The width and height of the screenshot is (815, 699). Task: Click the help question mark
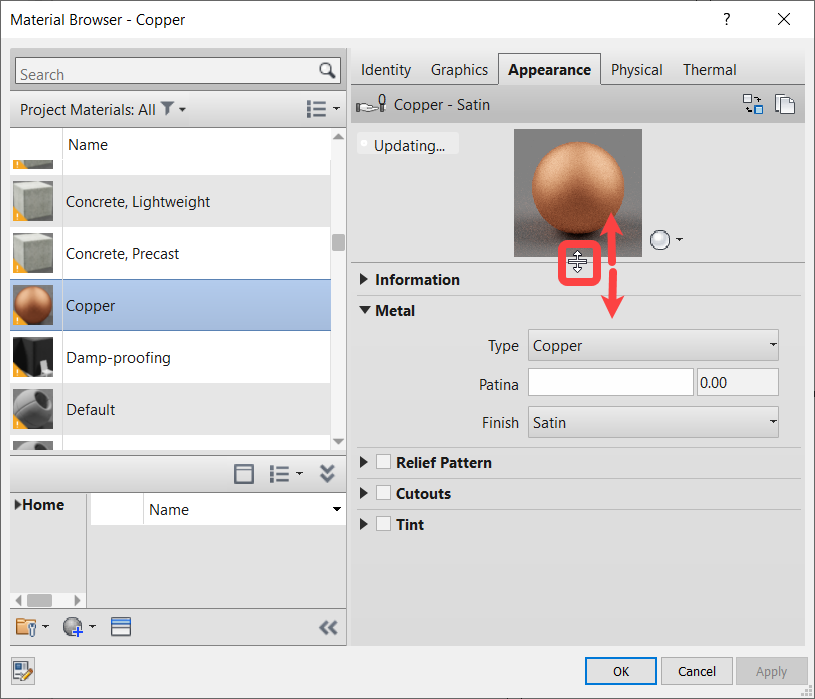tap(727, 20)
